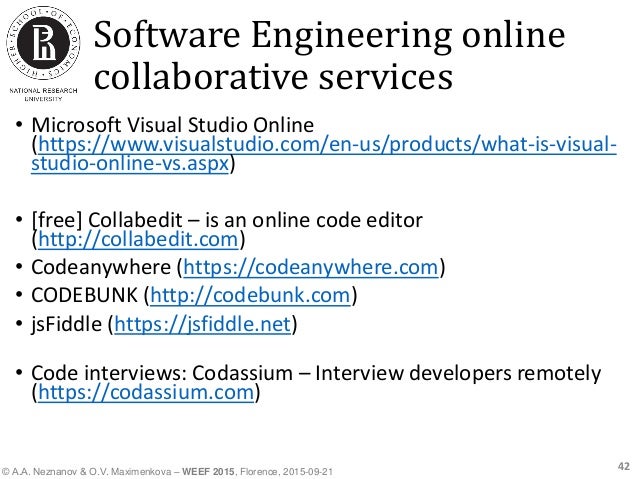Image resolution: width=638 pixels, height=479 pixels.
Task: Visit the codebunk.com link
Action: pos(250,295)
